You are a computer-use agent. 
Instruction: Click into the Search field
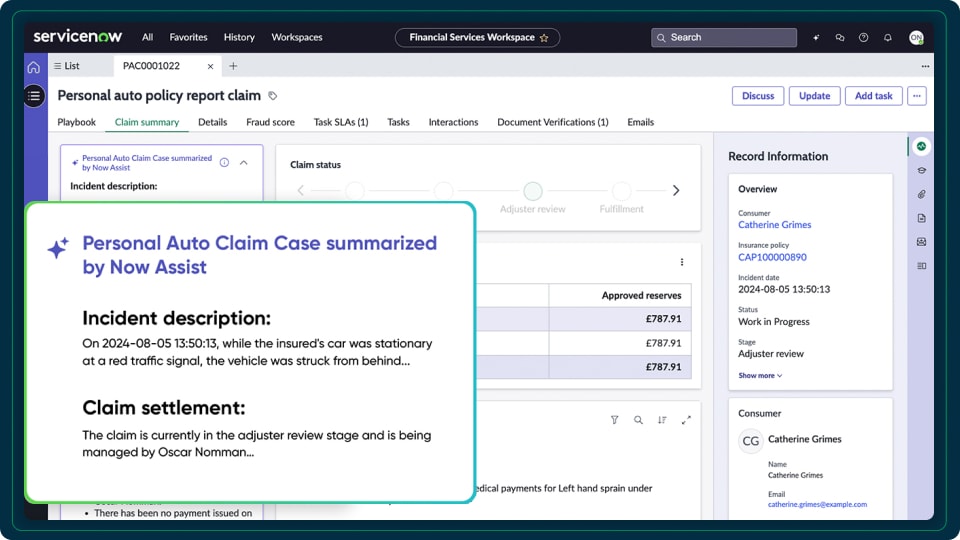point(724,37)
